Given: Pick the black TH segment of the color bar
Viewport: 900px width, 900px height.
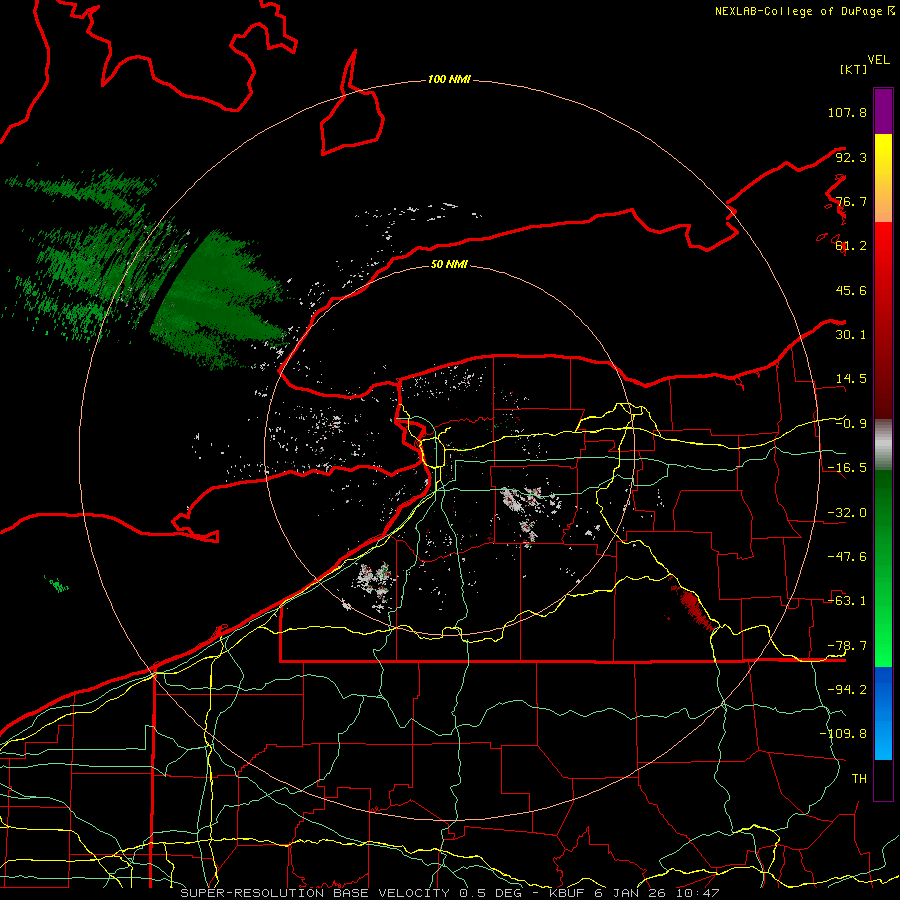Looking at the screenshot, I should tap(883, 779).
